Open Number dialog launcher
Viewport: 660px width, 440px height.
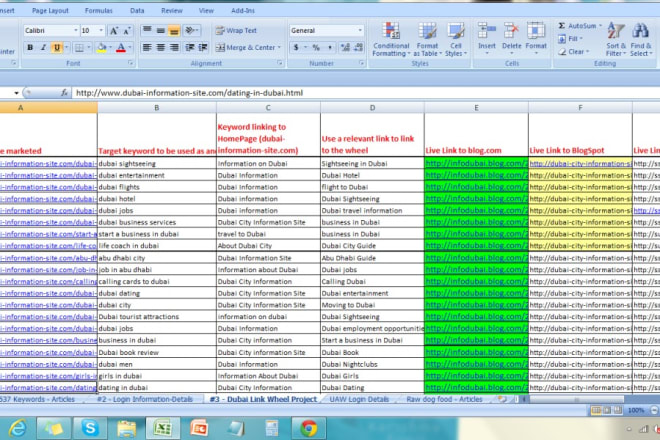point(361,63)
